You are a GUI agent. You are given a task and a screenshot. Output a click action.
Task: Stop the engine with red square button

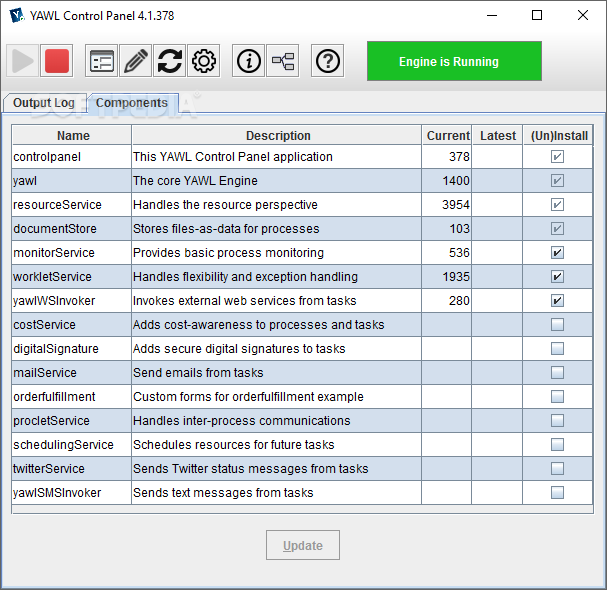coord(57,61)
